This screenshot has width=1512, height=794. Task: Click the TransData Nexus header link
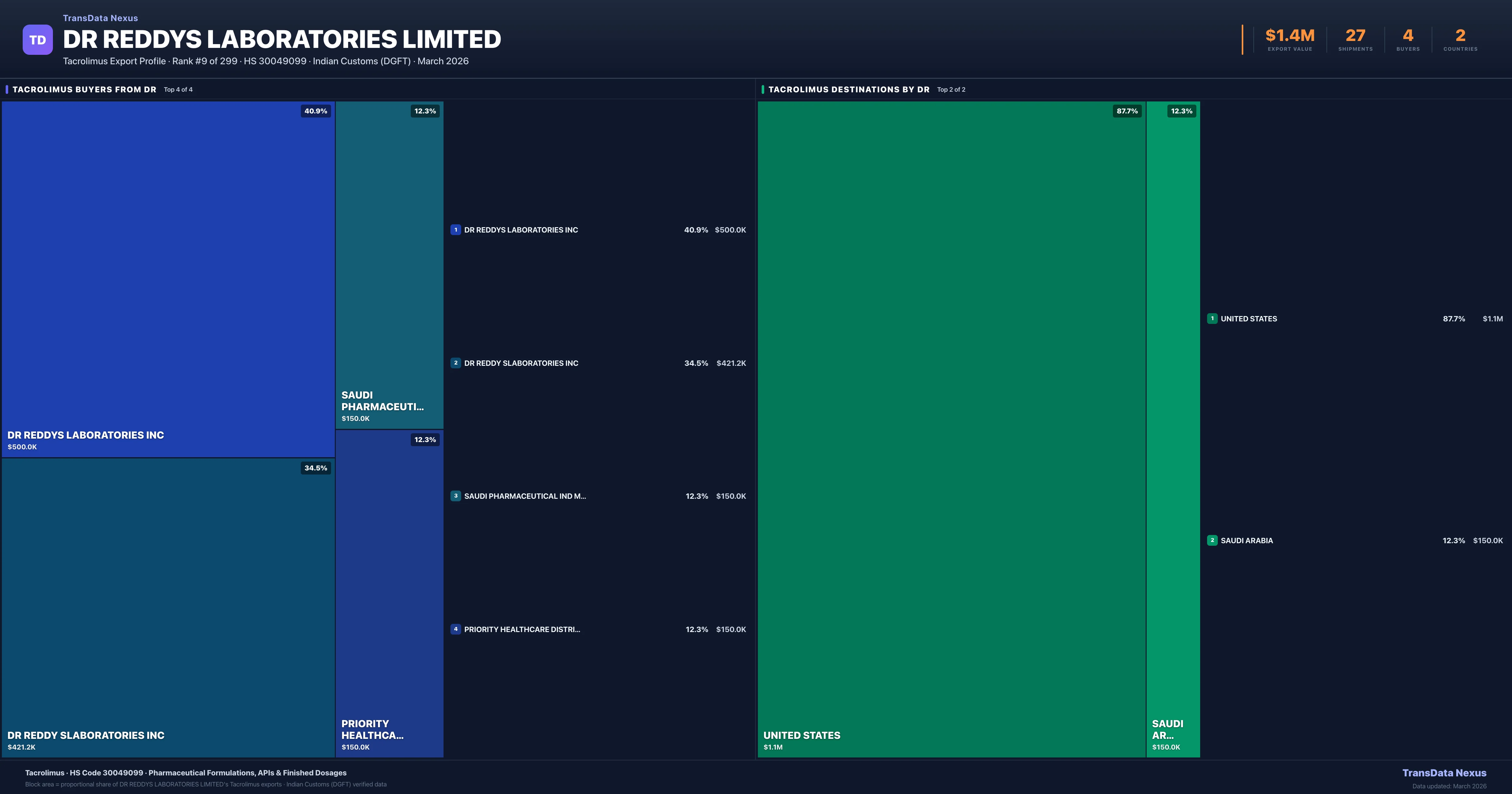(100, 18)
